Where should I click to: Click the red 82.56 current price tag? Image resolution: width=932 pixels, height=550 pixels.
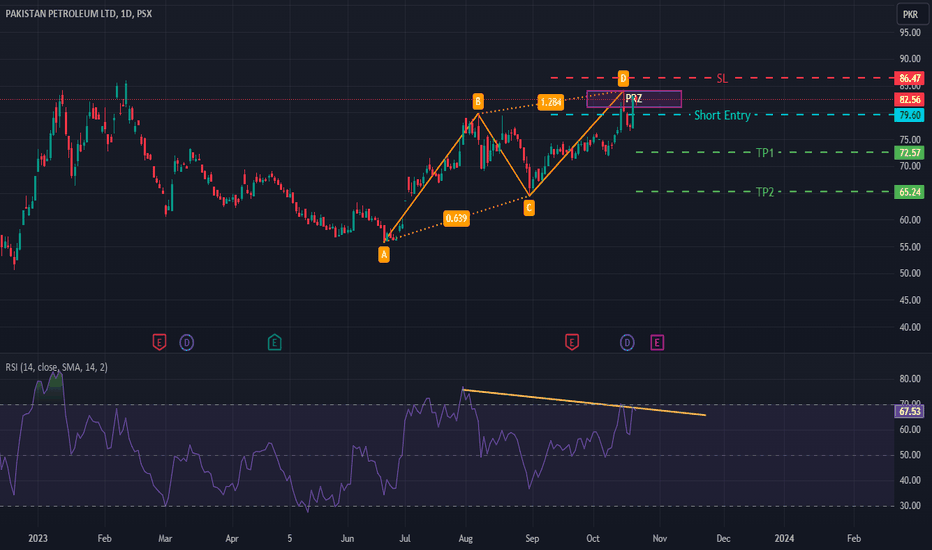(909, 99)
